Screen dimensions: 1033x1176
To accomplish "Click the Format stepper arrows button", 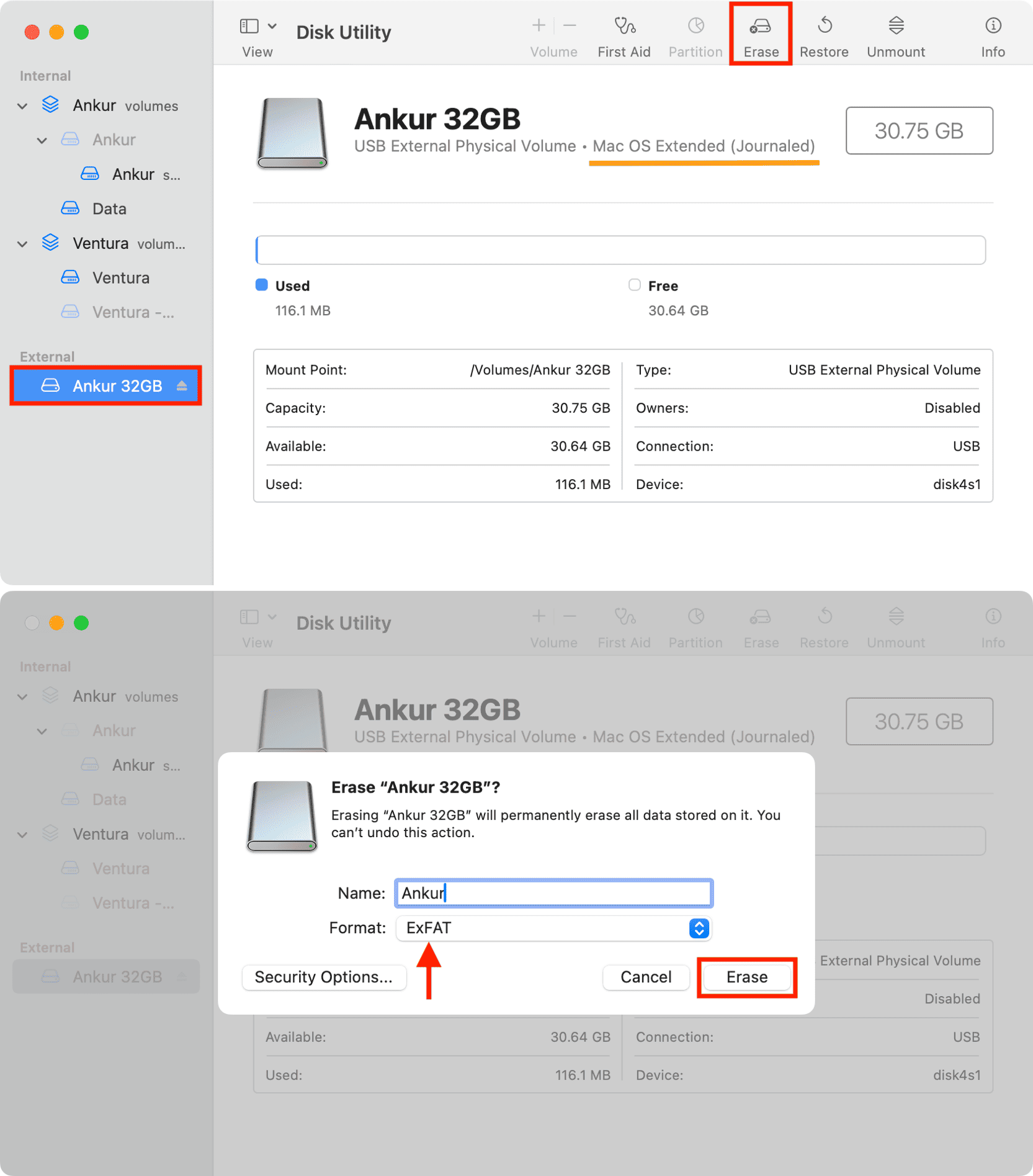I will (x=699, y=928).
